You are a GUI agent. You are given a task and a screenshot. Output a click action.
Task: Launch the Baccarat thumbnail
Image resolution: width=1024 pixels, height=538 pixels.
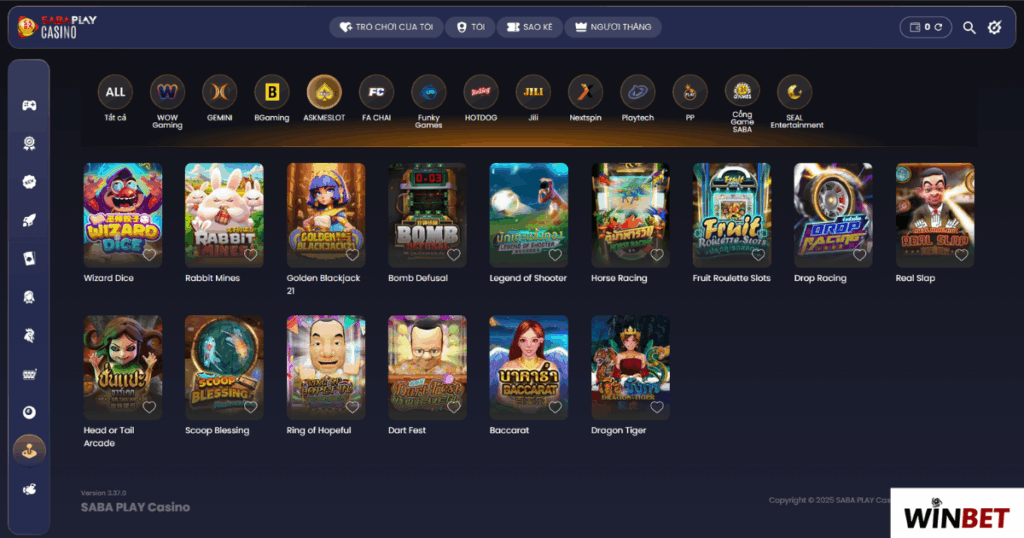(529, 367)
